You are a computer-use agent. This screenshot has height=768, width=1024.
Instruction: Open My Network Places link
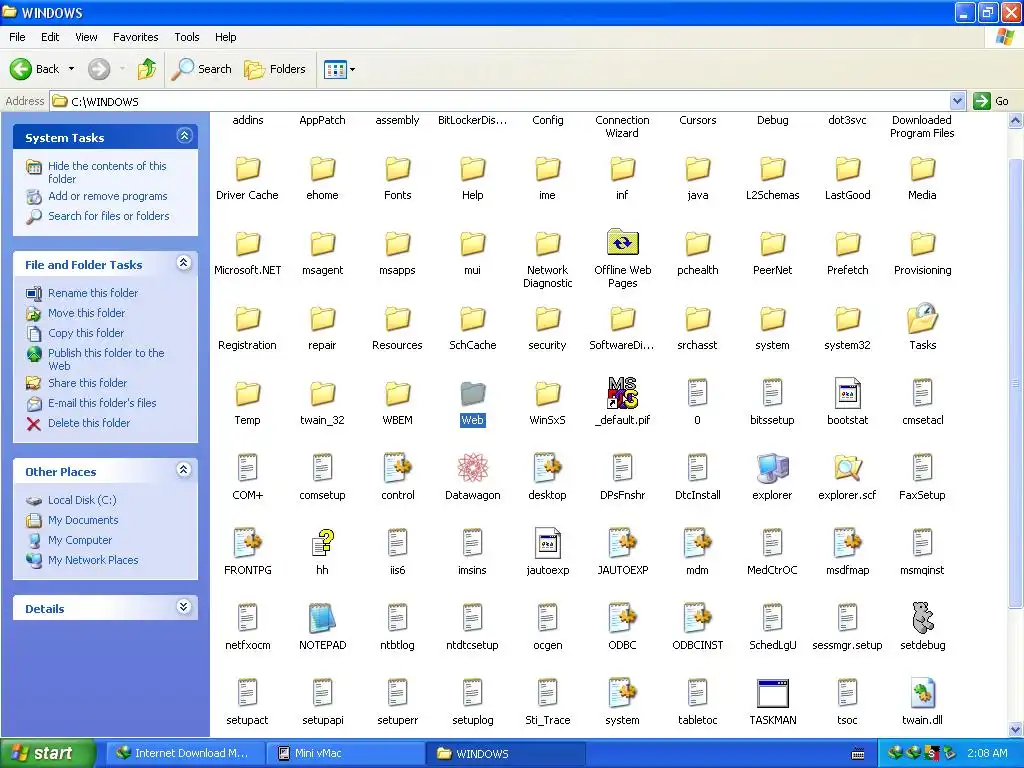click(93, 560)
